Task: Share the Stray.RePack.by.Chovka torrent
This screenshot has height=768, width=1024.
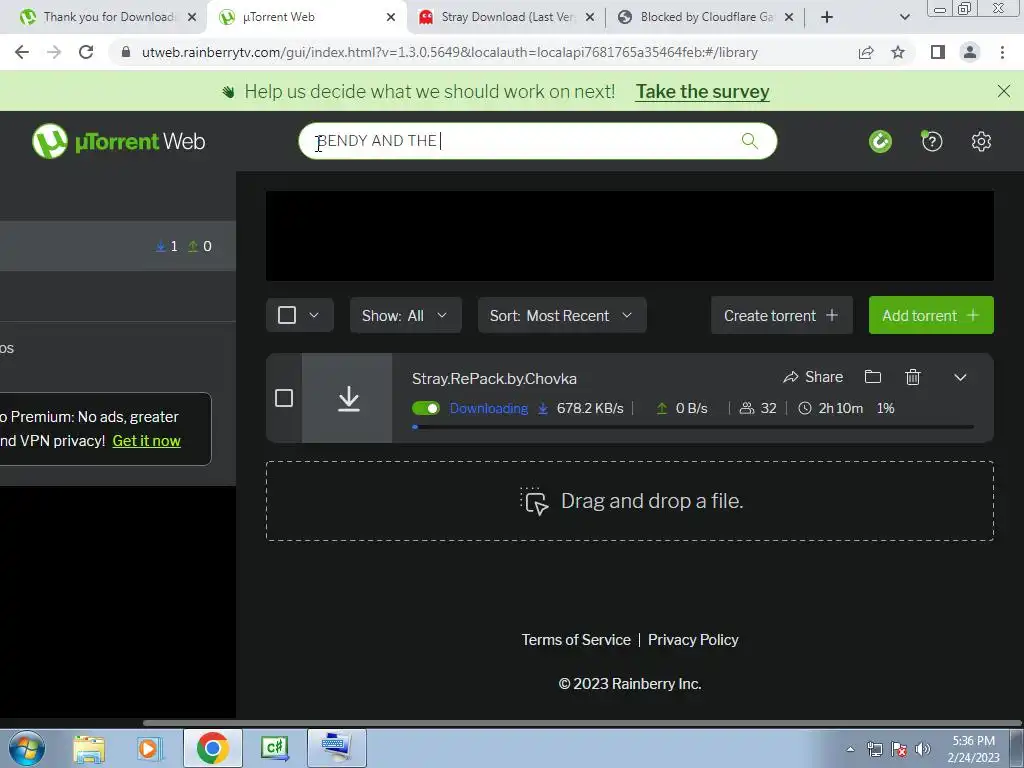Action: click(x=813, y=377)
